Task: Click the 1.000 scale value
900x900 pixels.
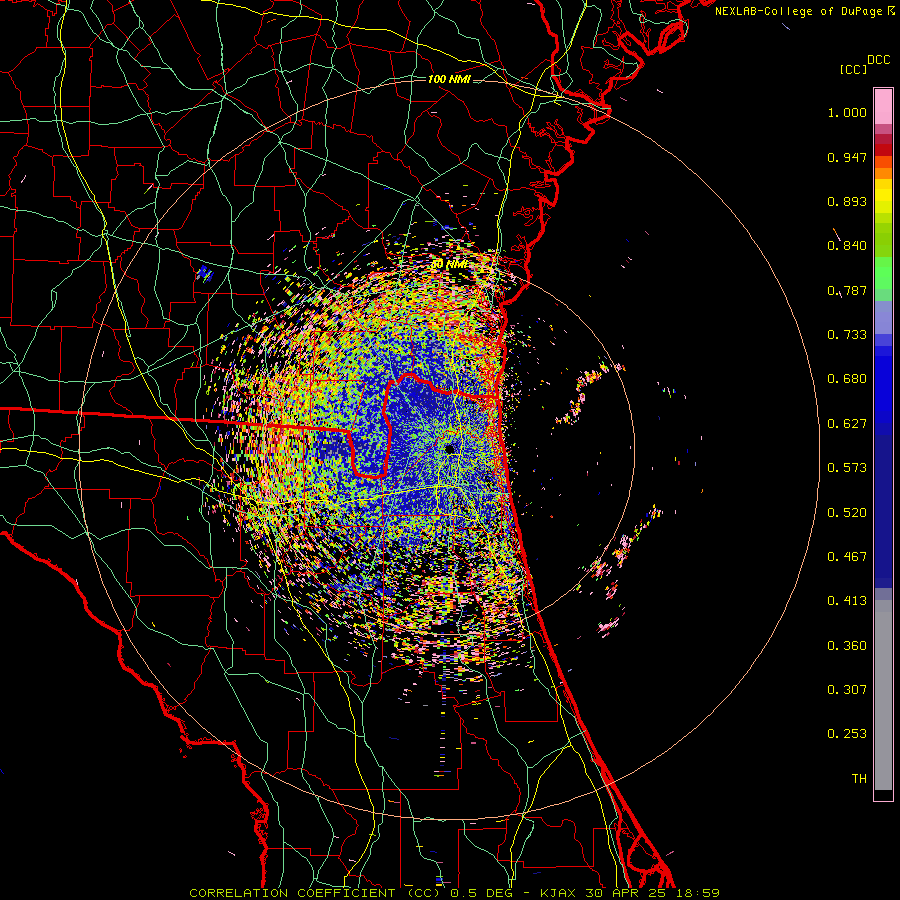Action: point(847,112)
